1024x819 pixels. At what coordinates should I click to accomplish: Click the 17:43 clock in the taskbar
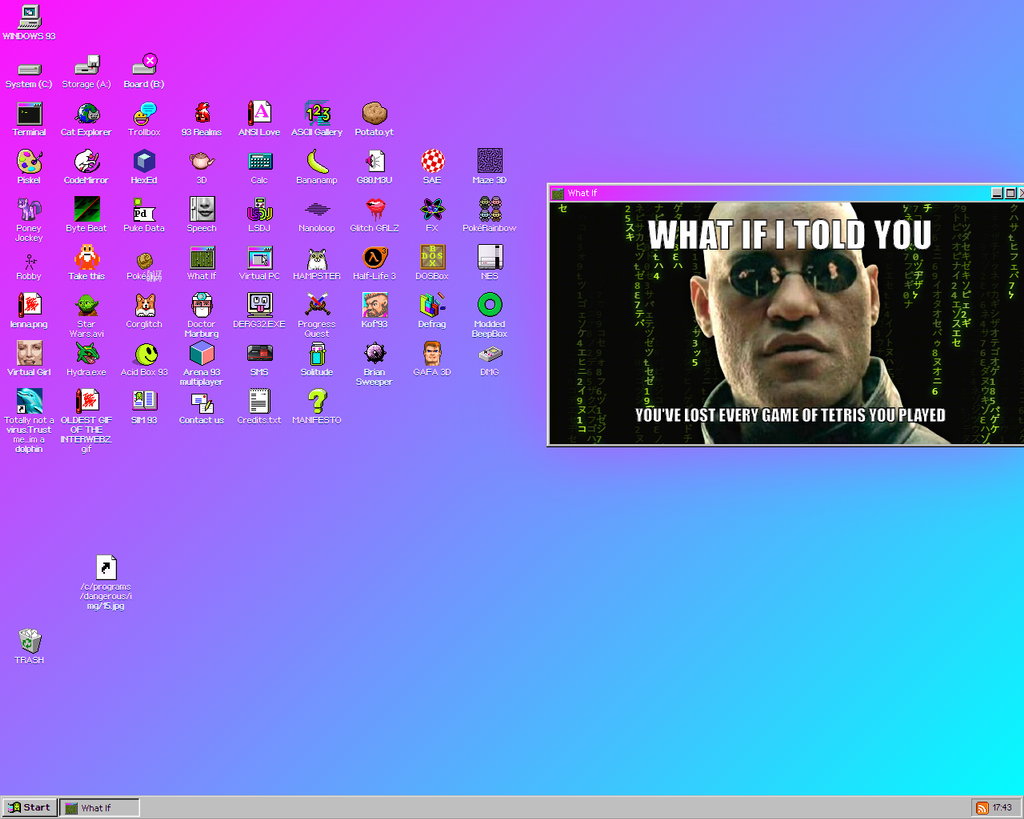1004,807
